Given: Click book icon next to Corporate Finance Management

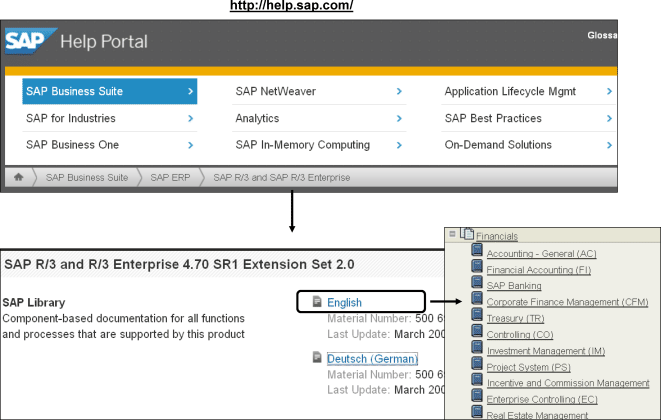Looking at the screenshot, I should click(x=477, y=298).
